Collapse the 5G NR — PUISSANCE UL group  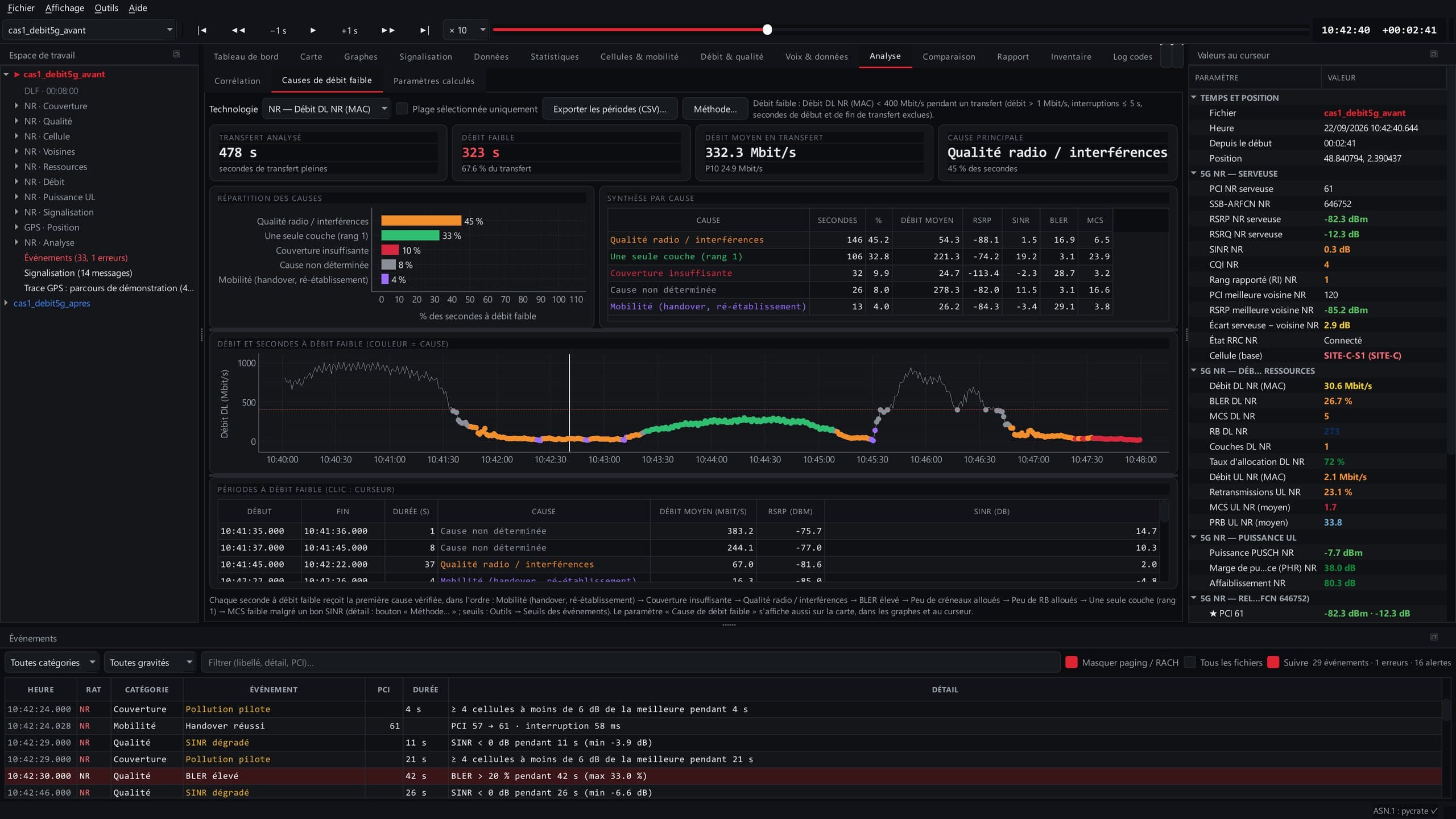click(x=1194, y=537)
